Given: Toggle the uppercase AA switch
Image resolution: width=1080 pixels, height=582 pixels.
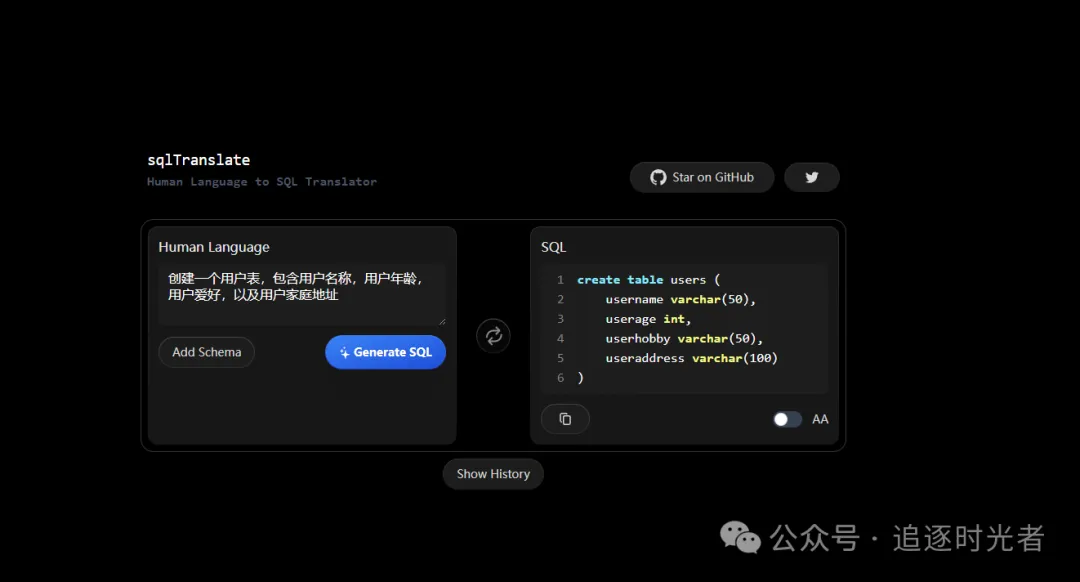Looking at the screenshot, I should pyautogui.click(x=787, y=419).
